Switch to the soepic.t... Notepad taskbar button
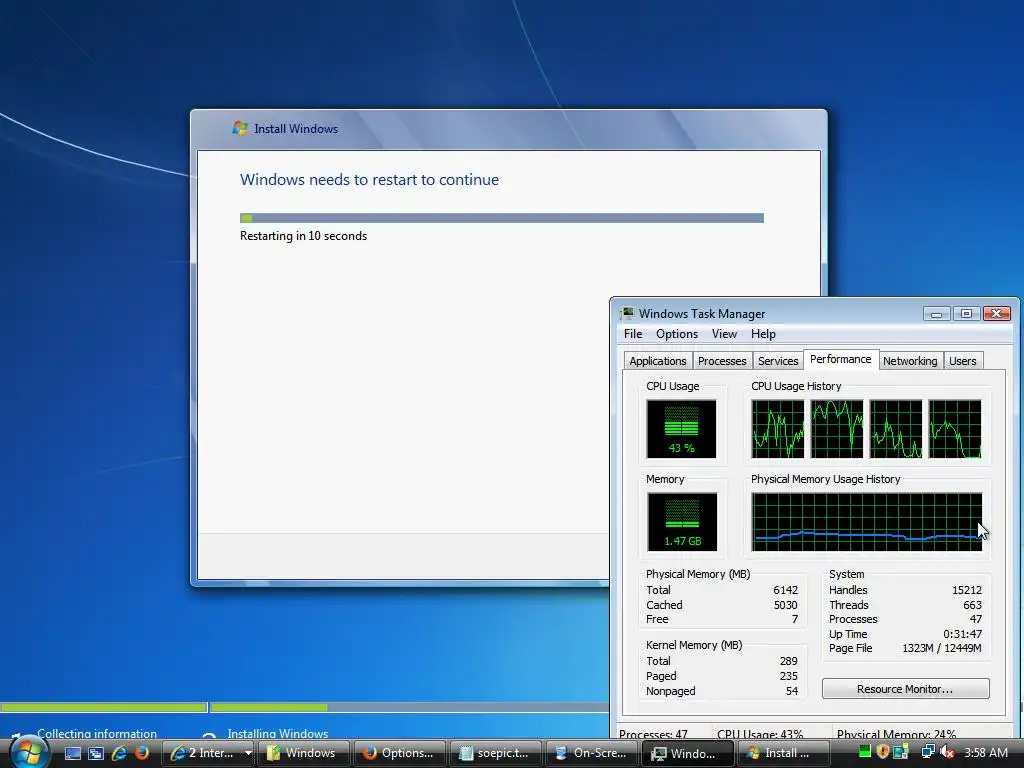 coord(496,753)
